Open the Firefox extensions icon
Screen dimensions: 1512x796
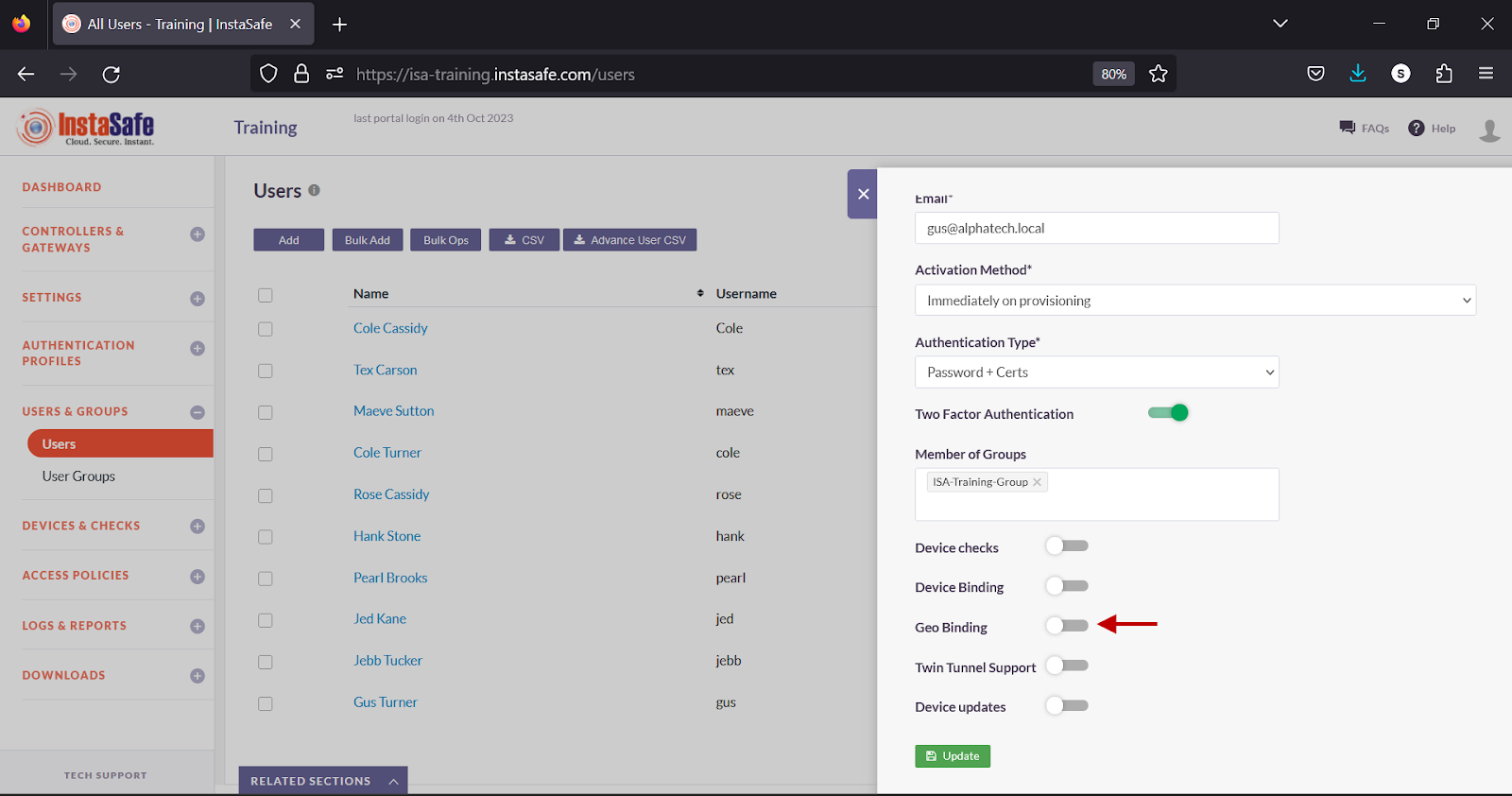1443,74
